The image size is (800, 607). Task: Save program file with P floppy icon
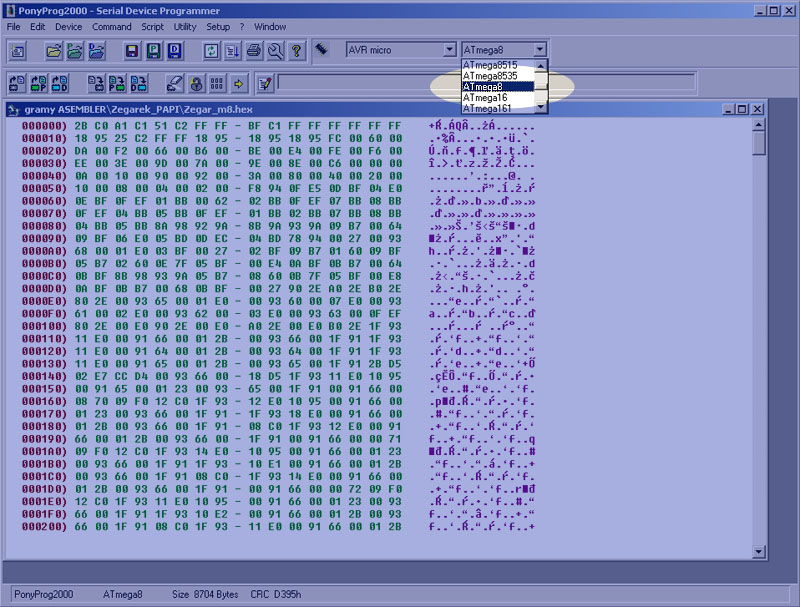(x=154, y=51)
